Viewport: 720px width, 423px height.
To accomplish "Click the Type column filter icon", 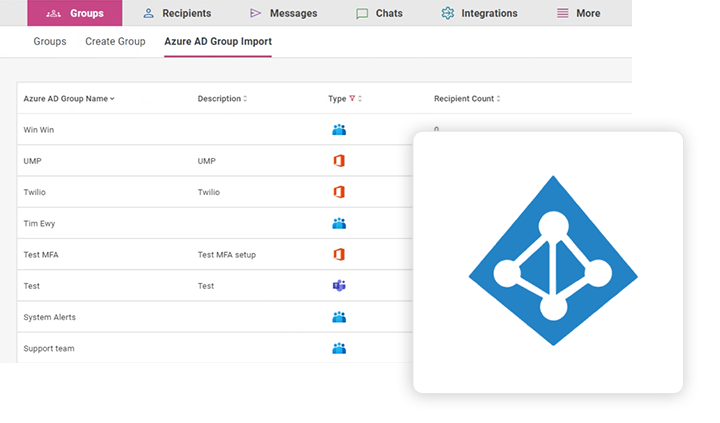I will click(352, 99).
